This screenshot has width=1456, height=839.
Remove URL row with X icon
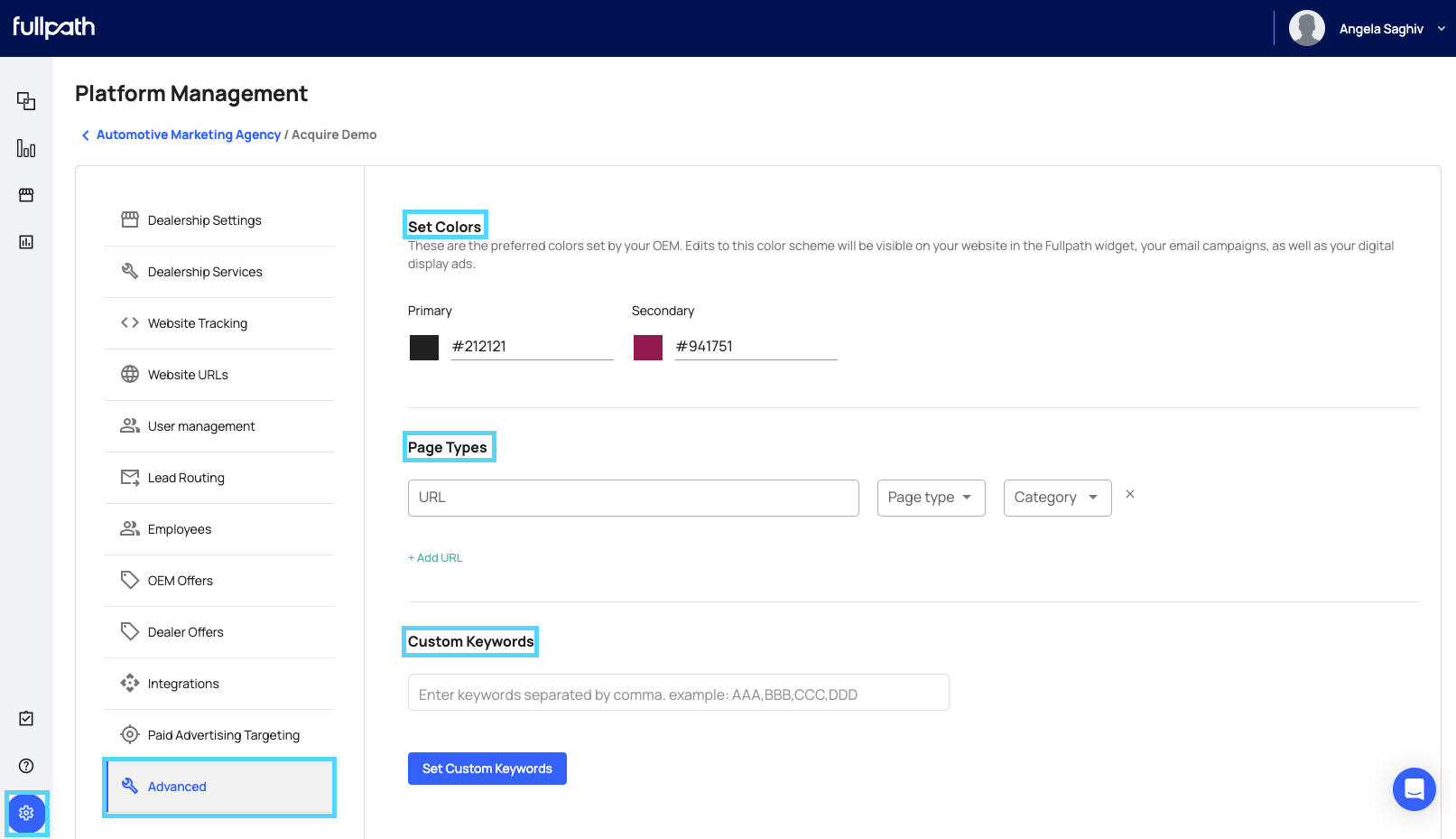(1130, 494)
